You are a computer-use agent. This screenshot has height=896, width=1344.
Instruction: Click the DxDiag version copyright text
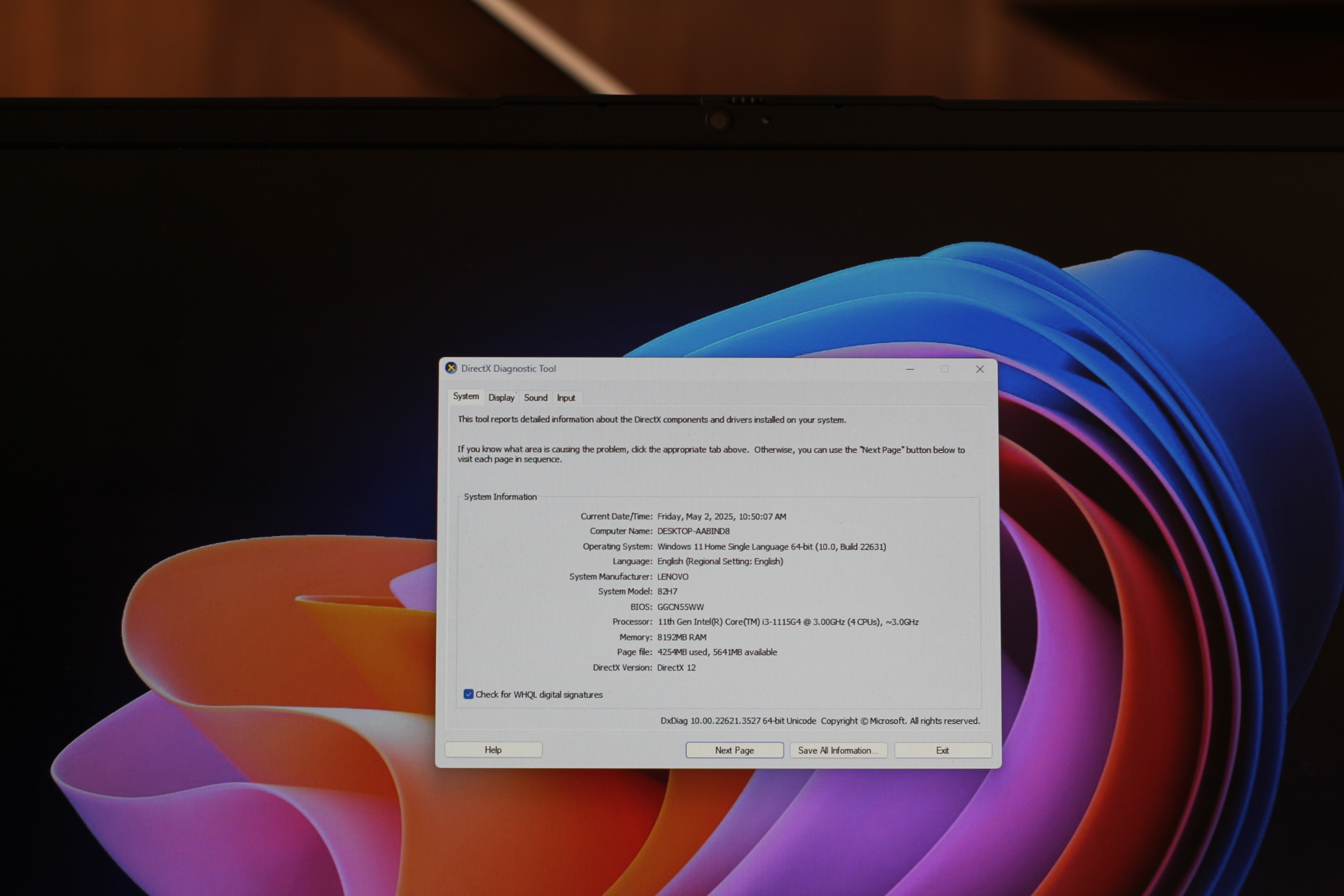pyautogui.click(x=820, y=721)
